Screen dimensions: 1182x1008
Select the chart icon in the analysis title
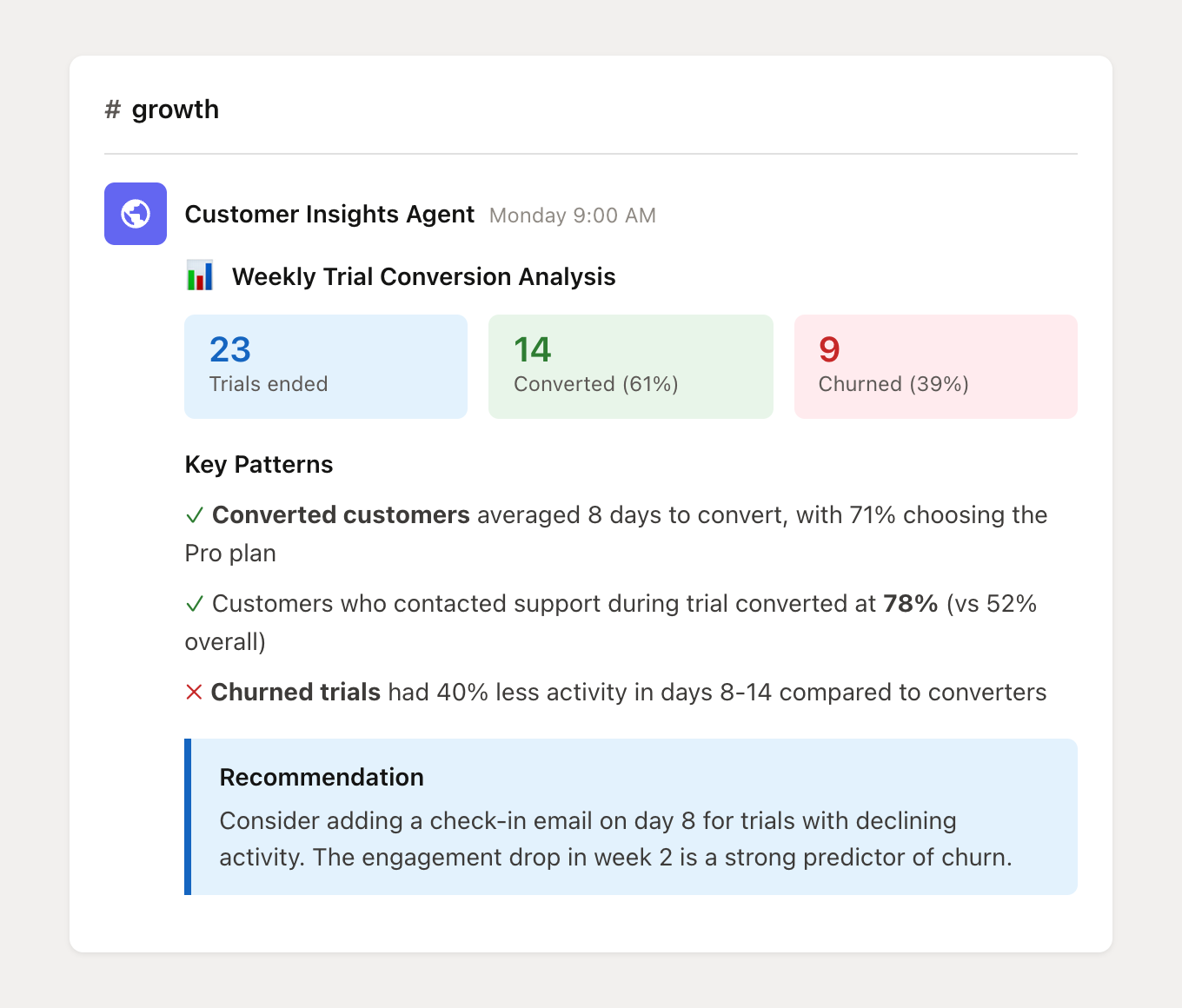click(200, 275)
